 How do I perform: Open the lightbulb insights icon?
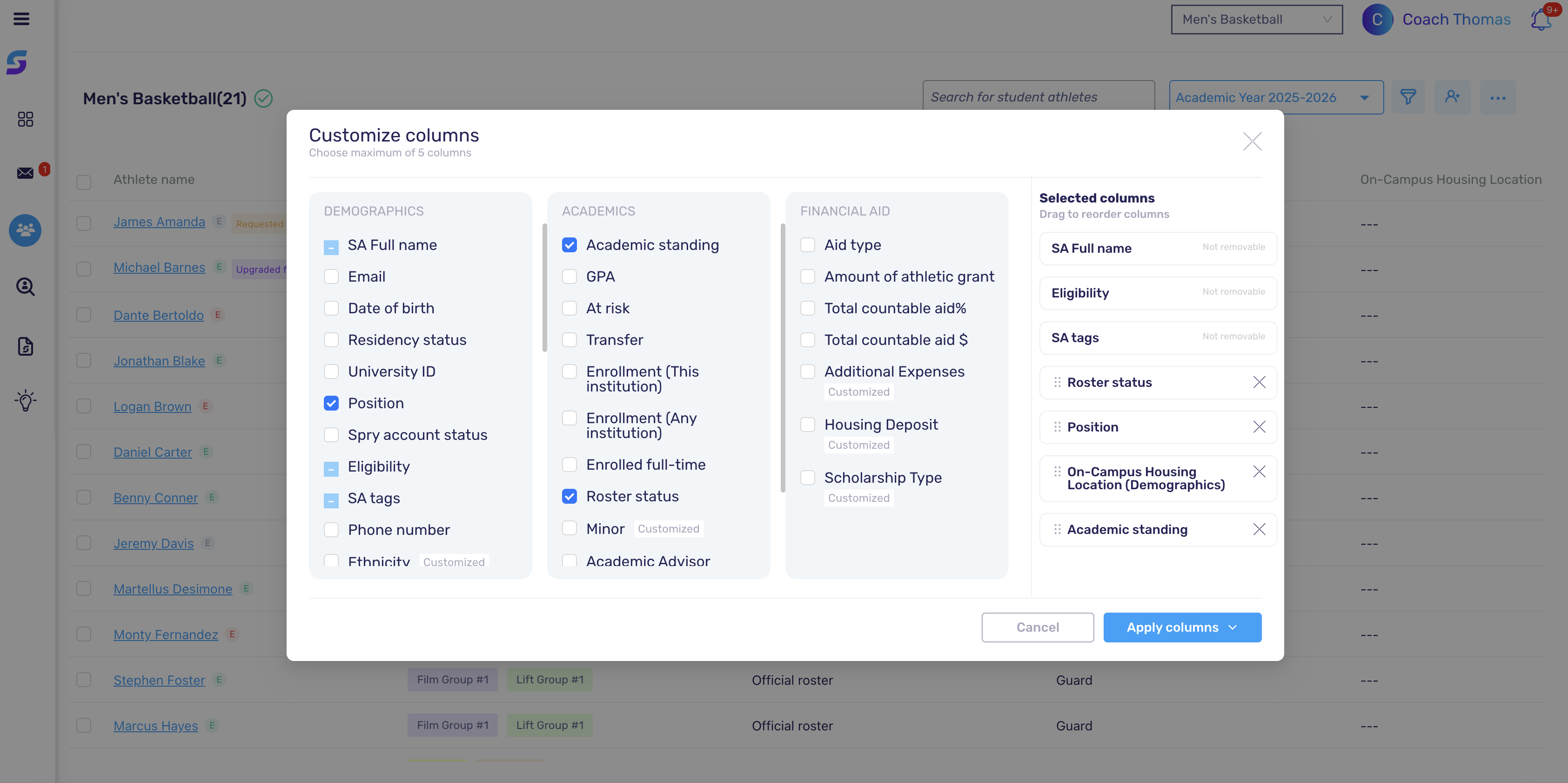[x=25, y=400]
